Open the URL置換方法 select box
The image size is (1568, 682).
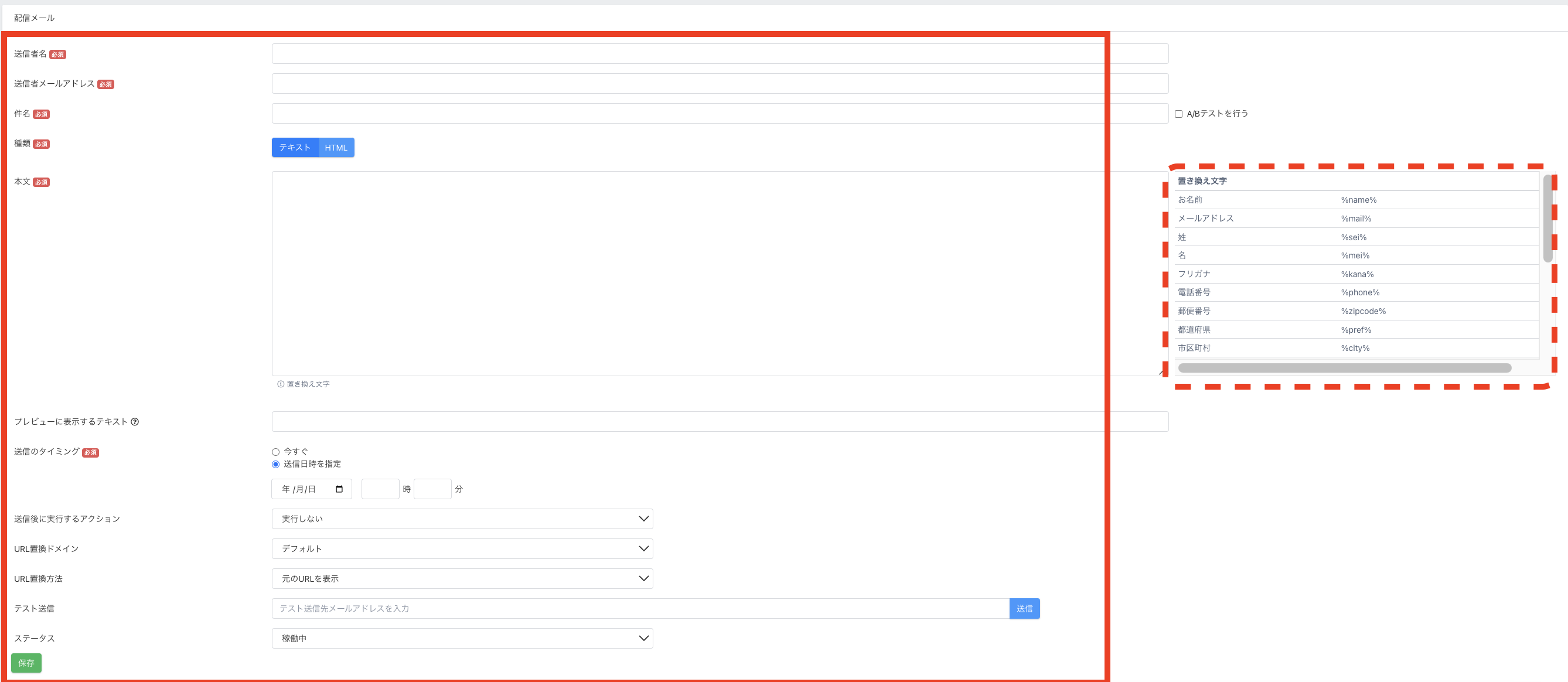click(462, 578)
